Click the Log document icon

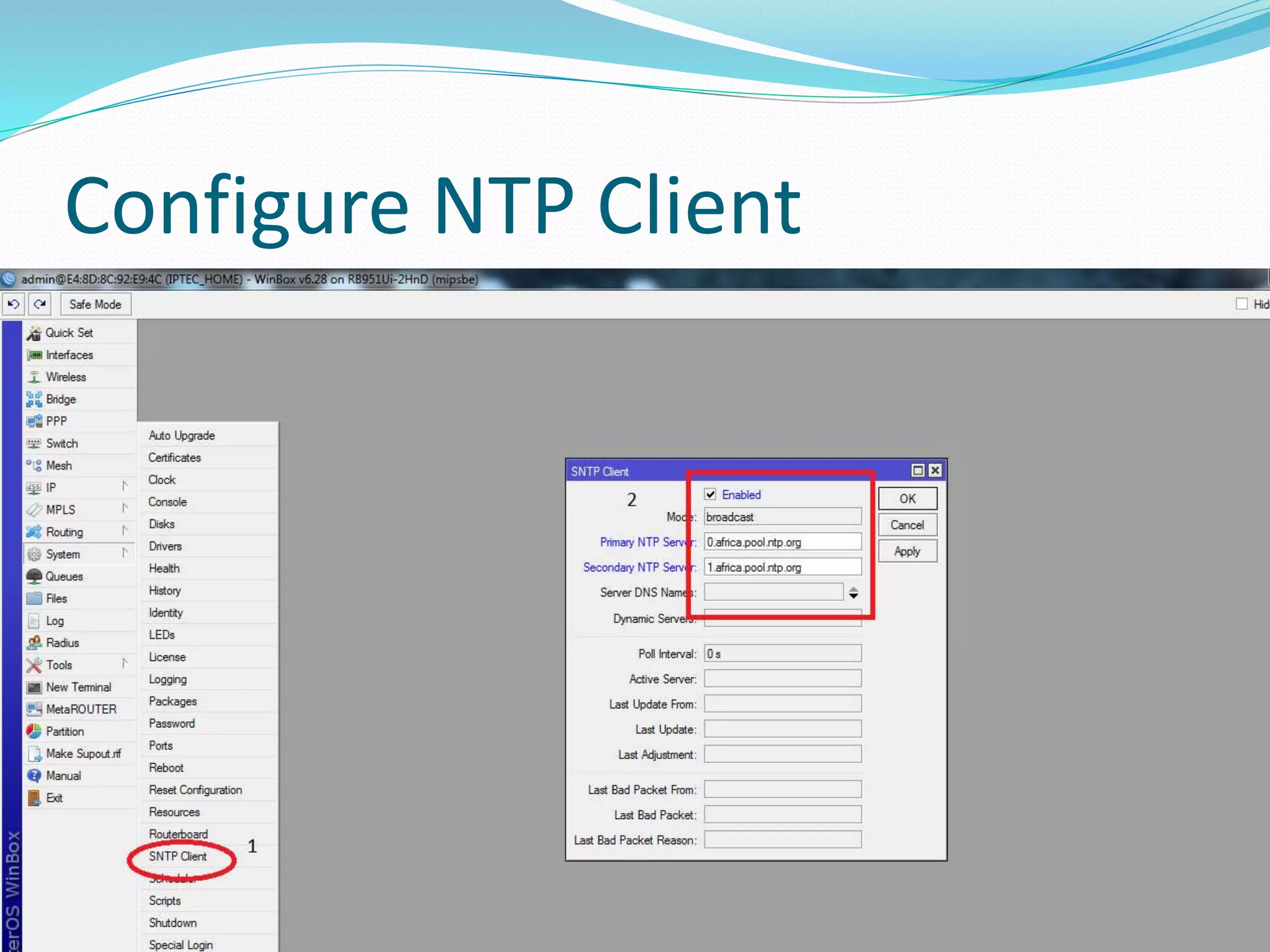point(34,621)
